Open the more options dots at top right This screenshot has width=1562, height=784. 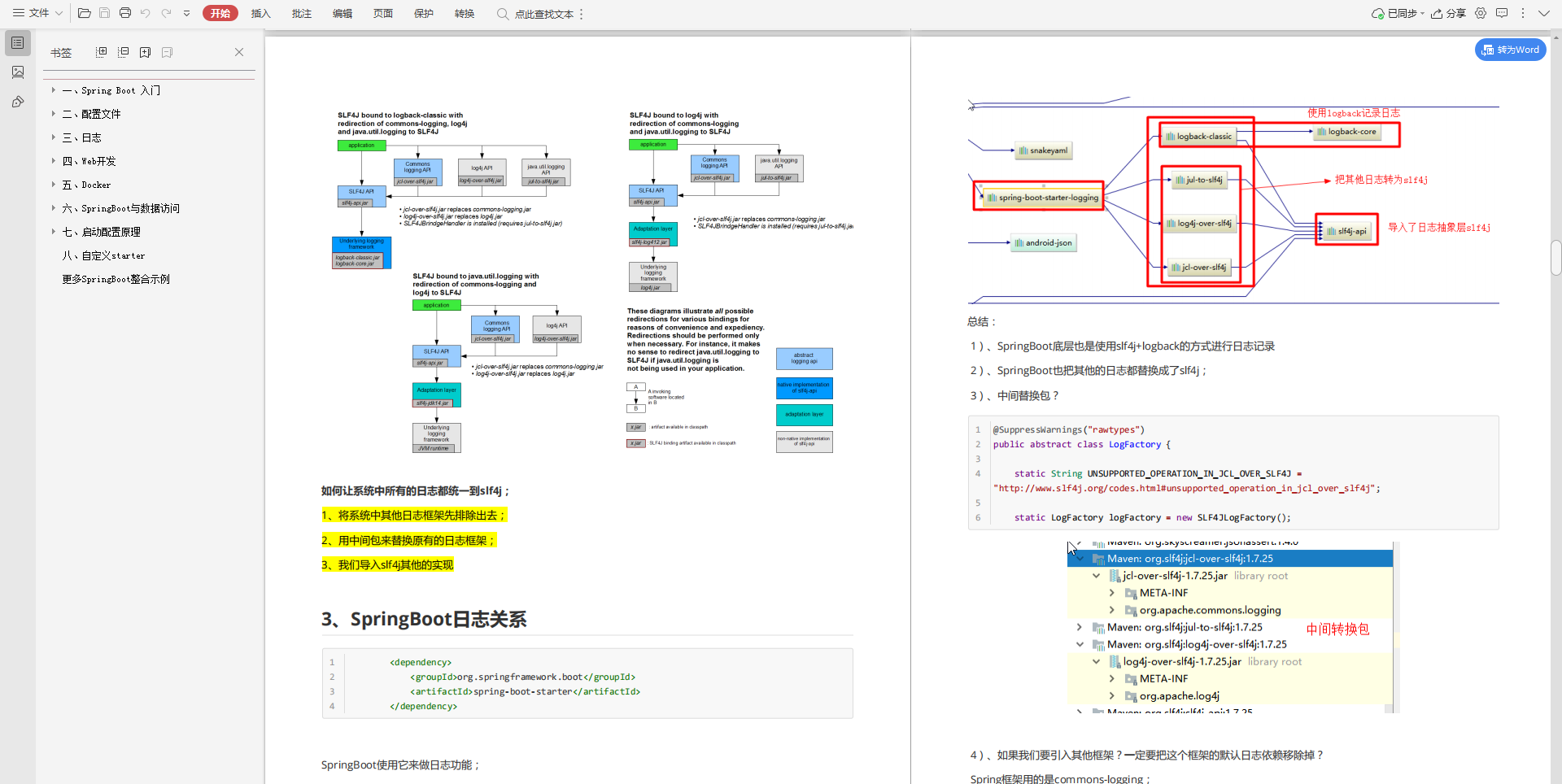point(1523,13)
